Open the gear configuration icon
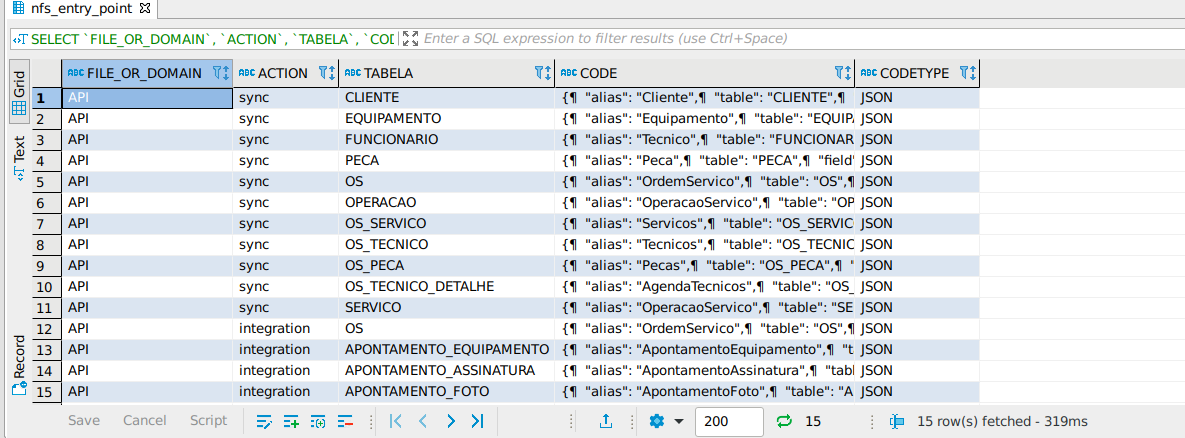The width and height of the screenshot is (1185, 438). pyautogui.click(x=657, y=421)
